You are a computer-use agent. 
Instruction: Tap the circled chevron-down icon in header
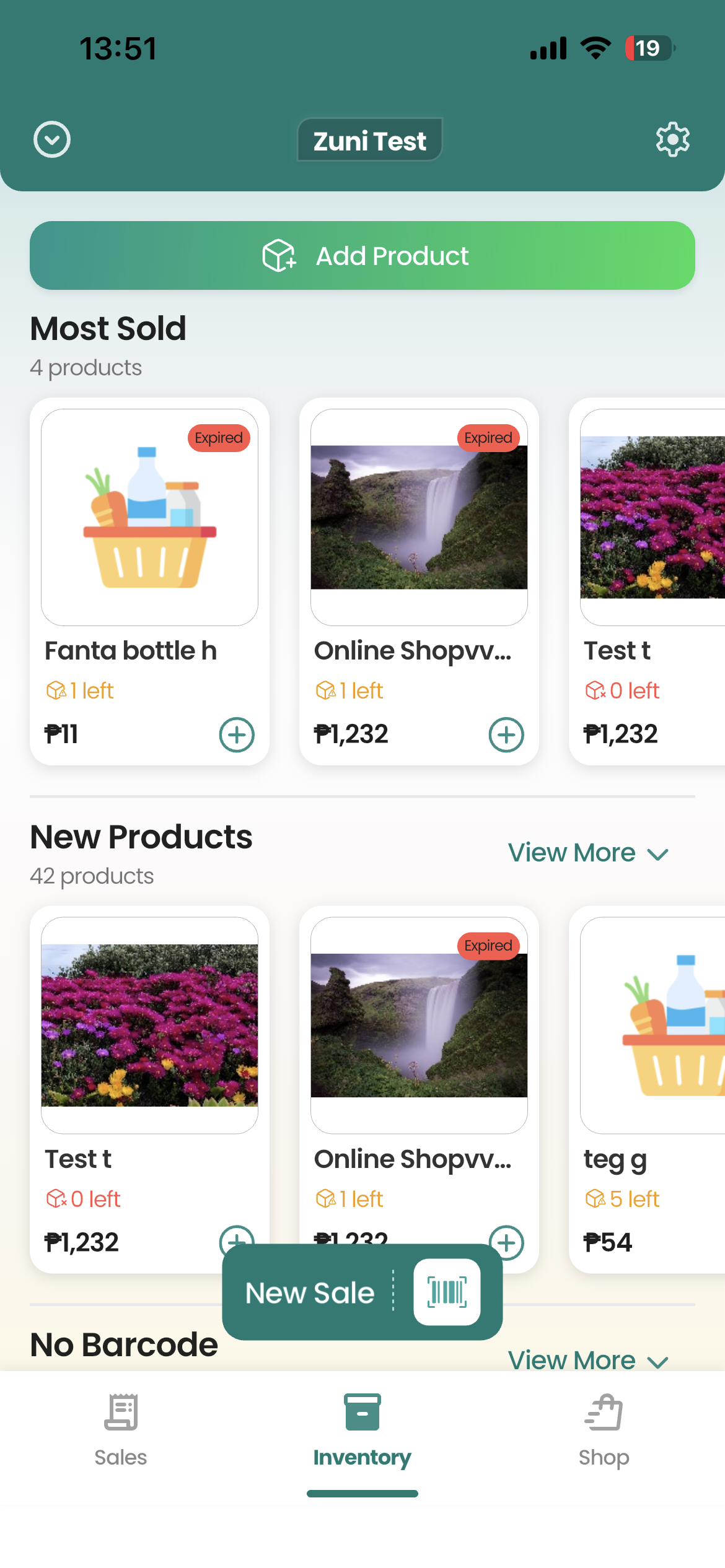pos(52,139)
